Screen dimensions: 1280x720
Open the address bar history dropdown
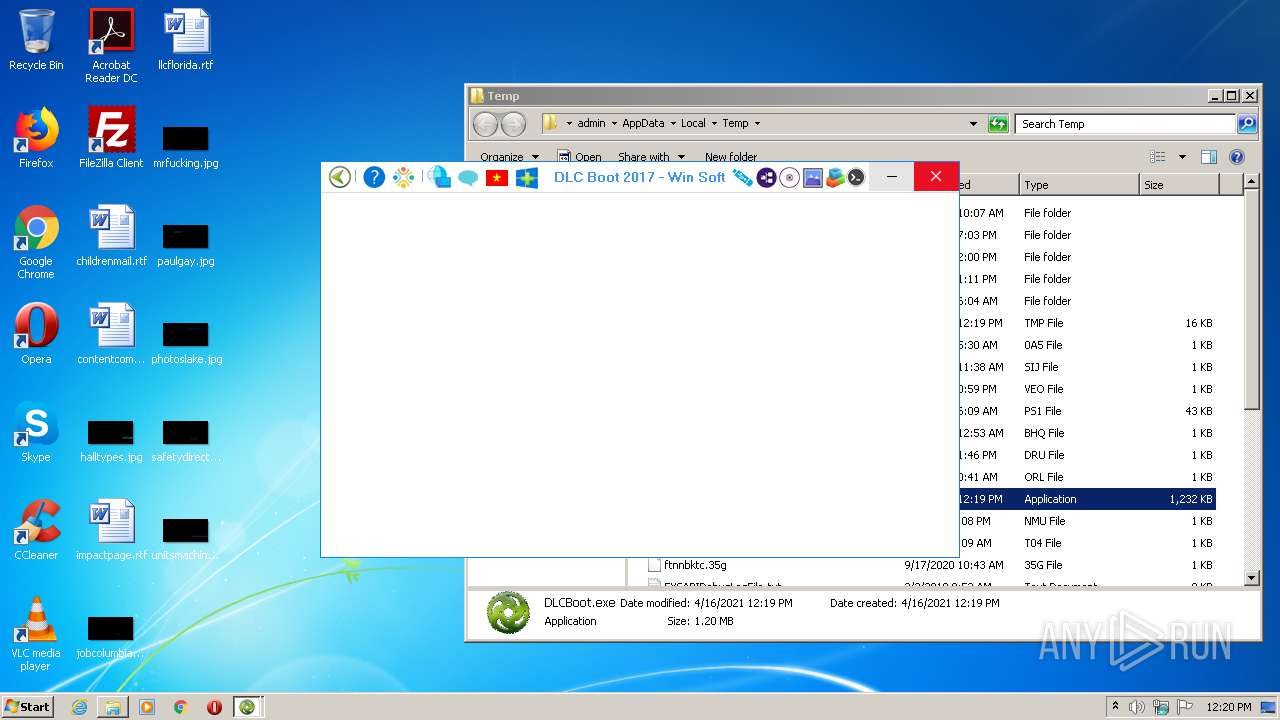(973, 124)
